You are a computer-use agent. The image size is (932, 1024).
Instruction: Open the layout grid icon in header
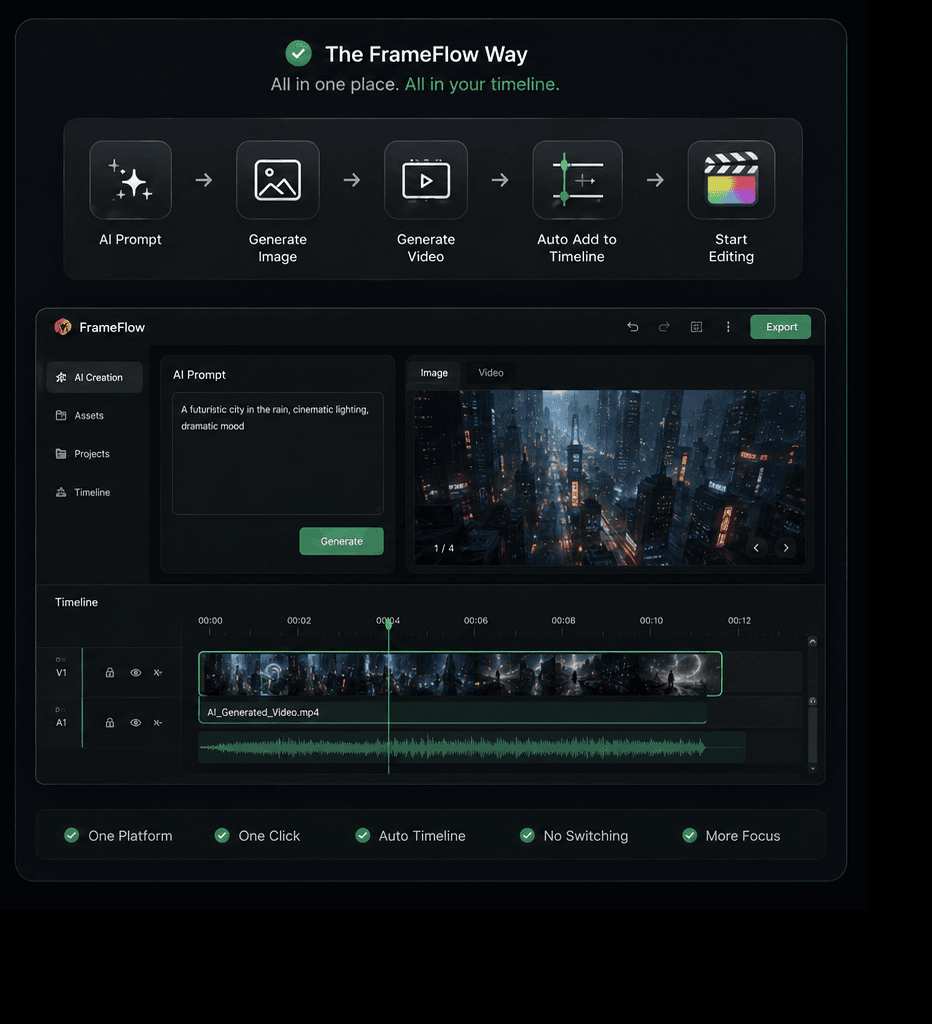[x=696, y=327]
